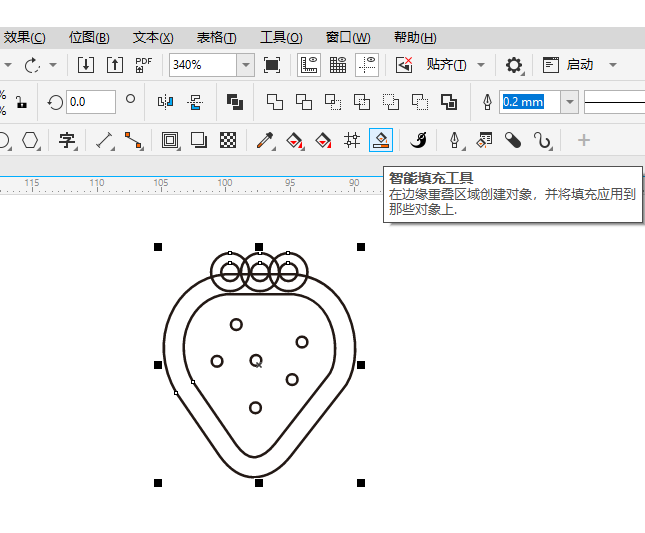Select the 字 Text tool
This screenshot has height=533, width=645.
pyautogui.click(x=67, y=141)
